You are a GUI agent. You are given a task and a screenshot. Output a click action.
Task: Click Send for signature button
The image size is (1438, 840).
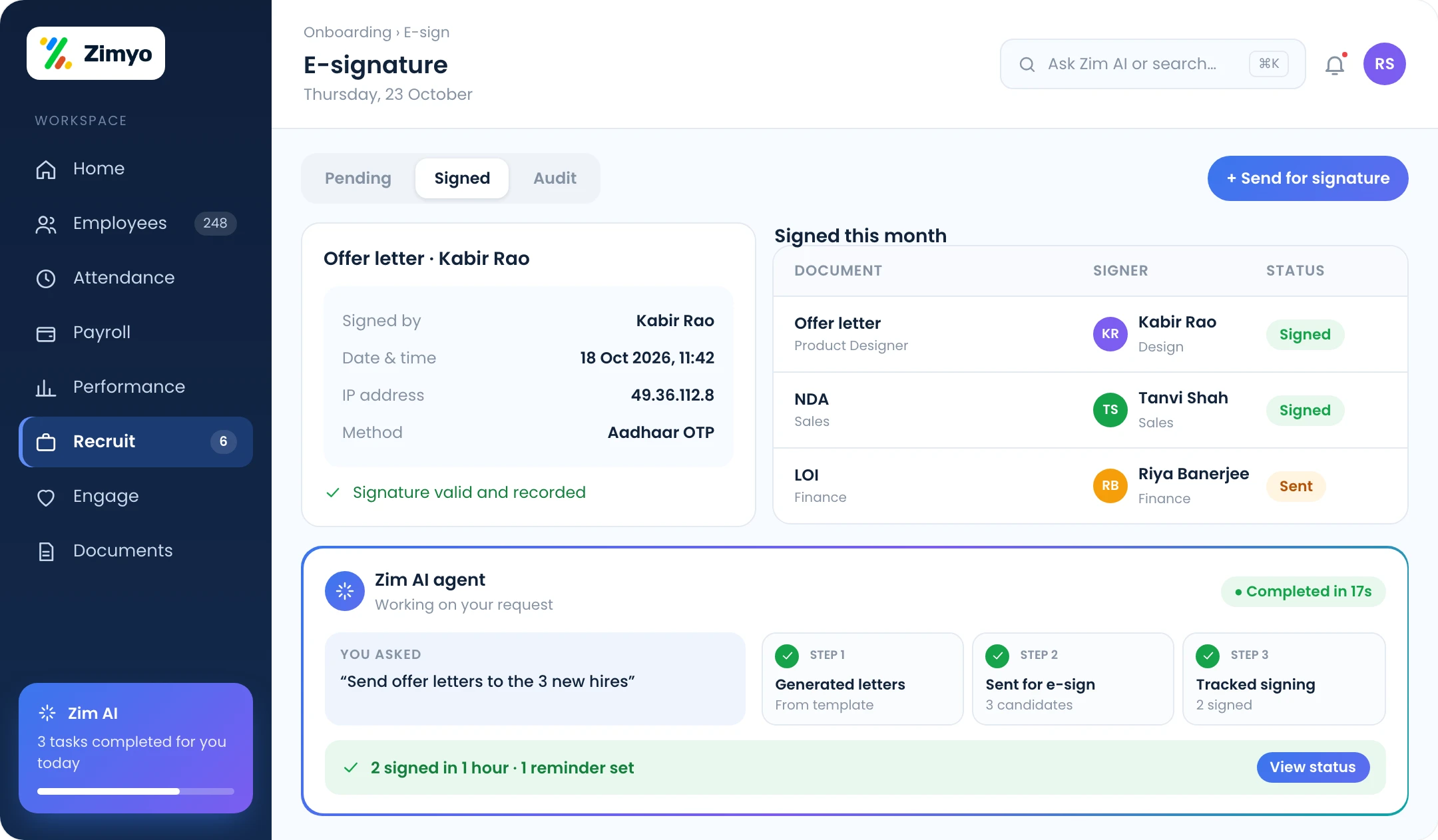click(1308, 178)
